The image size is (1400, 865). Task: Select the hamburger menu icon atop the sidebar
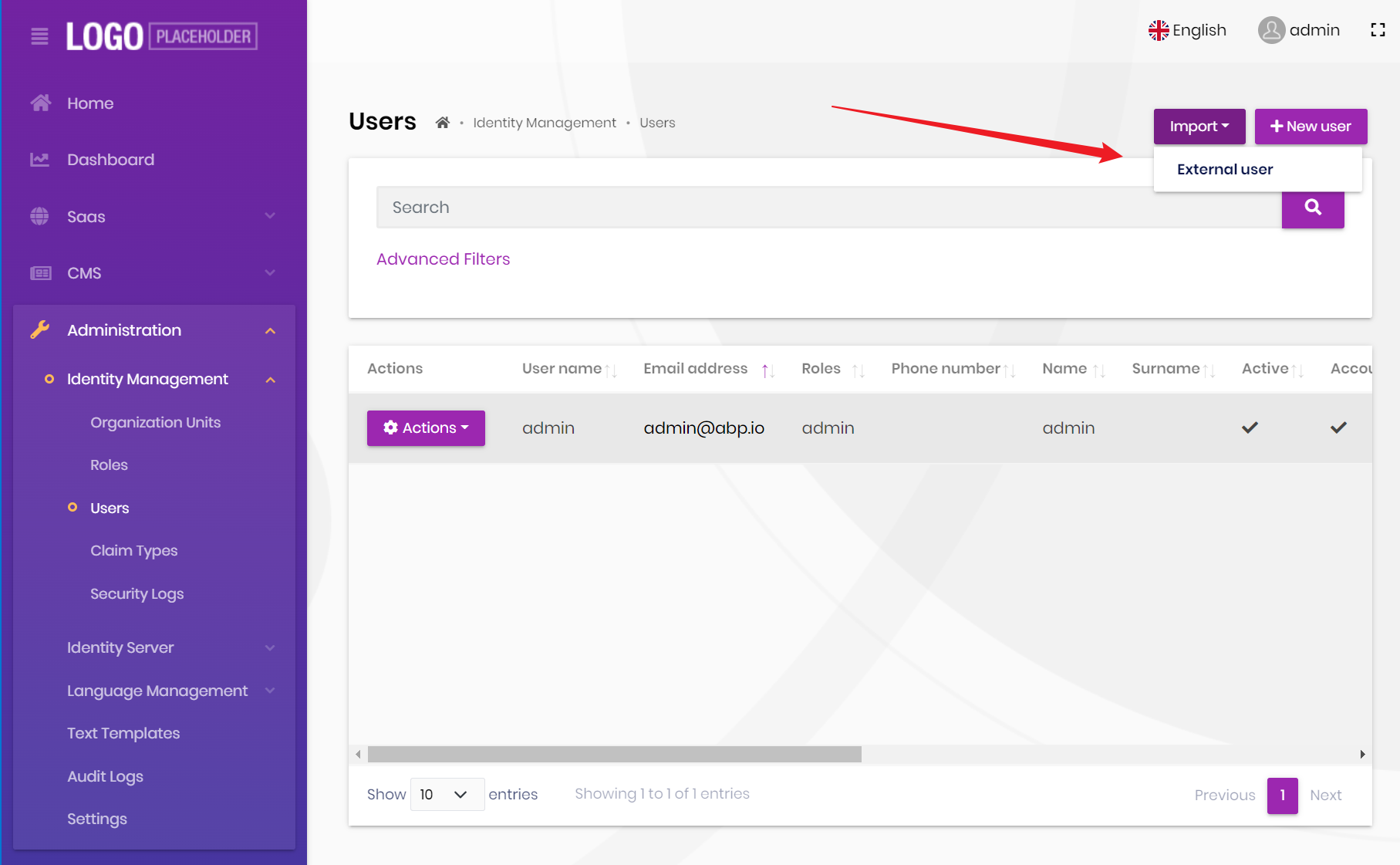pyautogui.click(x=39, y=35)
